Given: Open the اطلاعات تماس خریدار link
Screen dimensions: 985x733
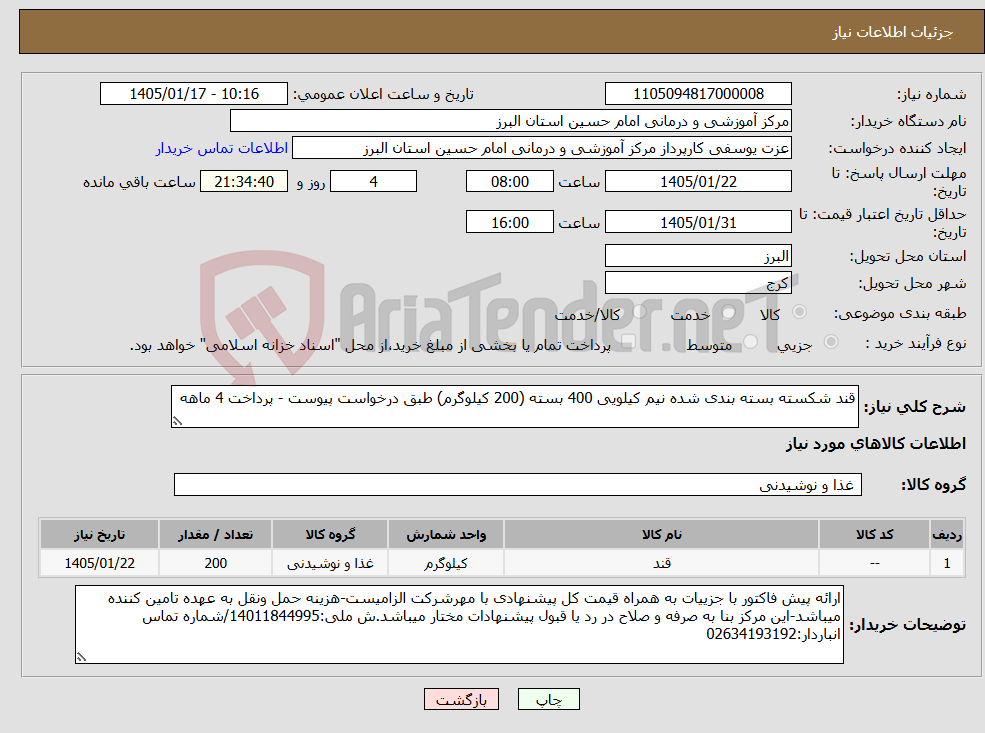Looking at the screenshot, I should (222, 148).
